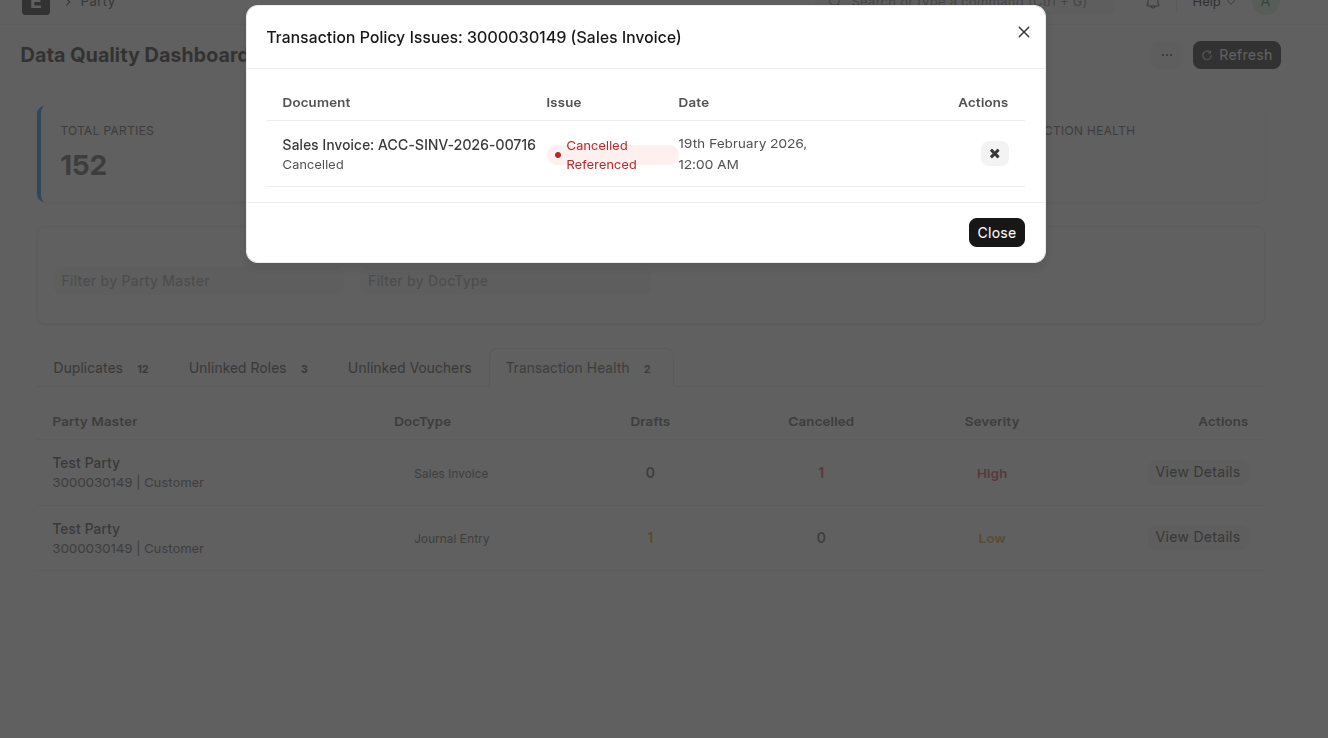Open the Unlinked Vouchers tab
This screenshot has width=1329, height=738.
409,368
